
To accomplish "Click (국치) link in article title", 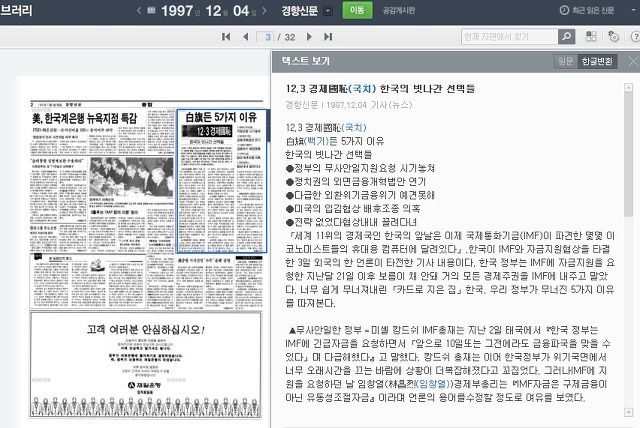I will (362, 89).
